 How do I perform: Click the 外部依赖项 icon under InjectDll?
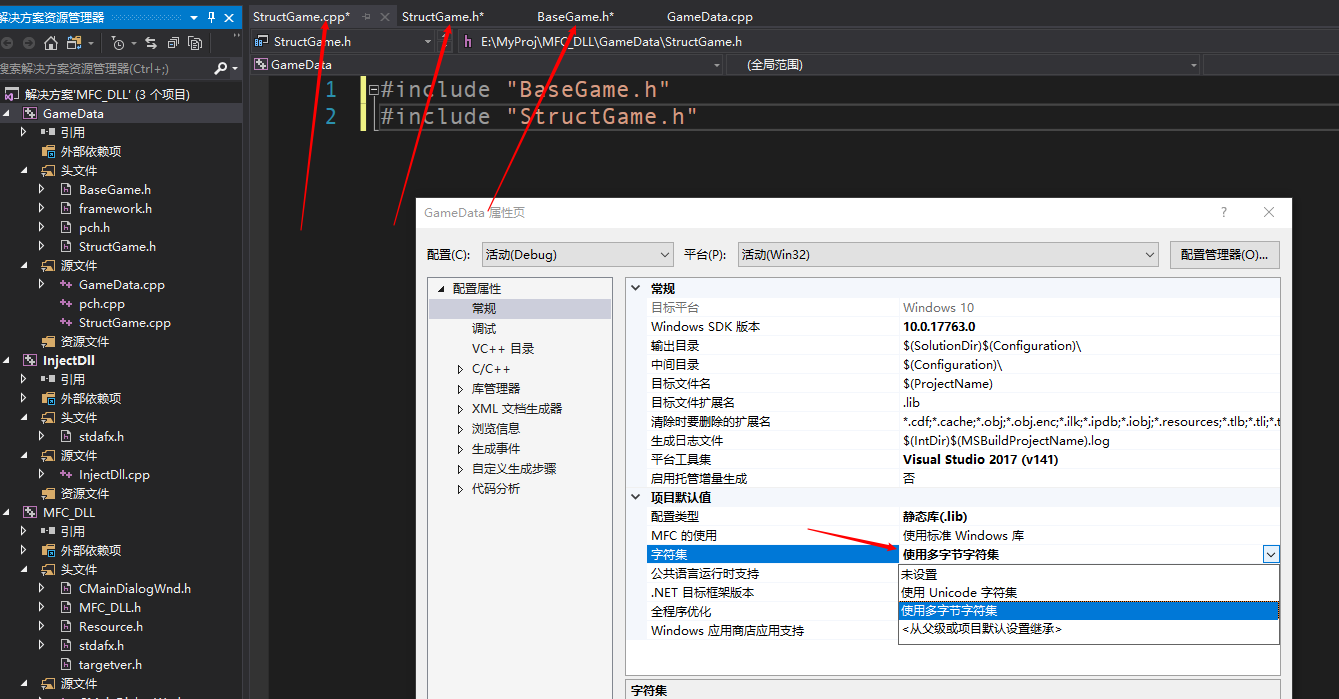[48, 398]
